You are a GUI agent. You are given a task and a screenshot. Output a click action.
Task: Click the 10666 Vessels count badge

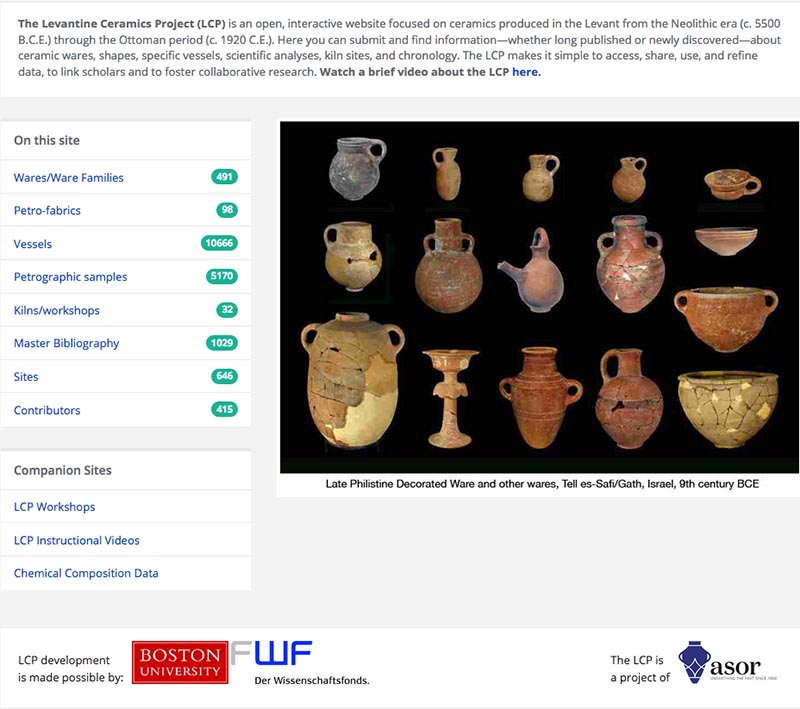click(219, 243)
